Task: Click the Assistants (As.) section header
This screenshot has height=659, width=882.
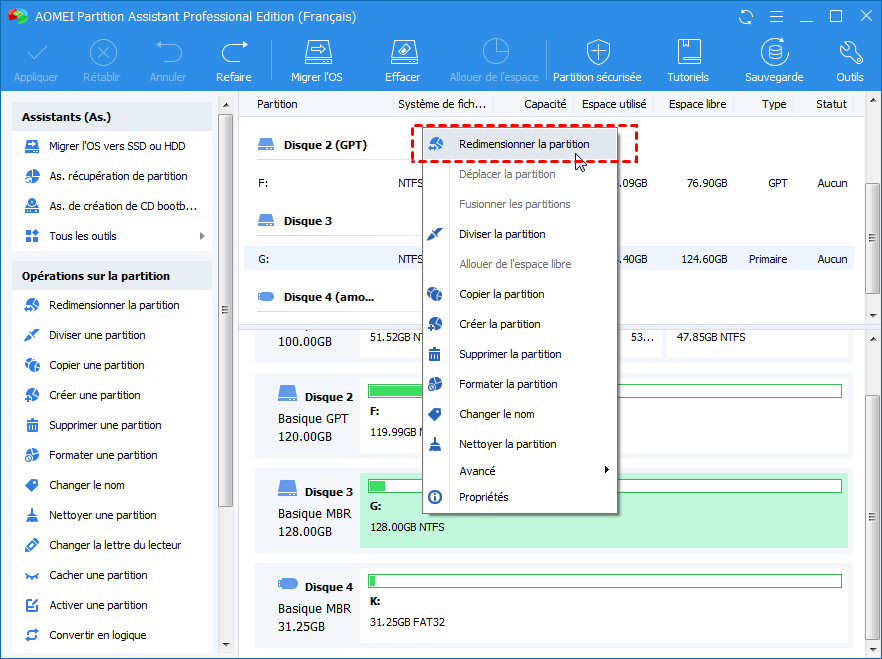Action: coord(111,118)
